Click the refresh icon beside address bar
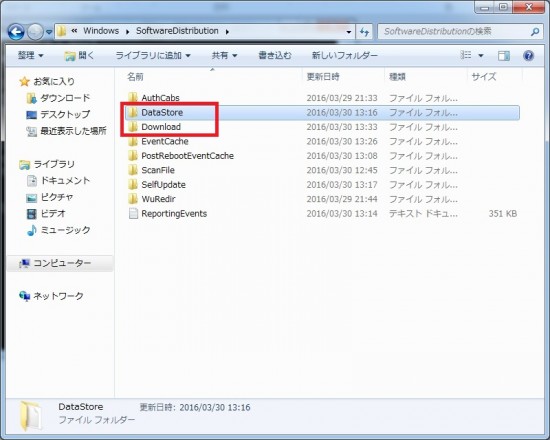The height and width of the screenshot is (440, 550). (x=365, y=32)
